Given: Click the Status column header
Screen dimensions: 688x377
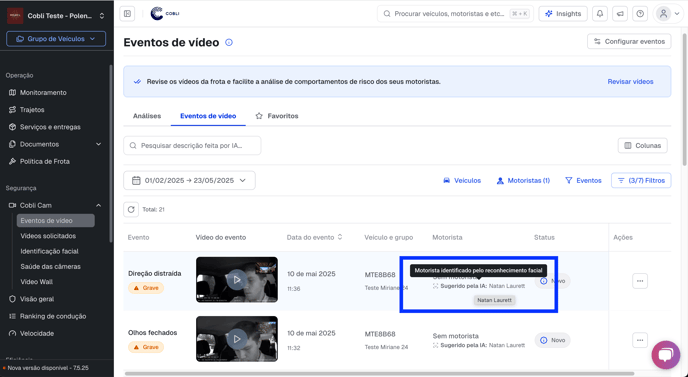Looking at the screenshot, I should point(544,237).
